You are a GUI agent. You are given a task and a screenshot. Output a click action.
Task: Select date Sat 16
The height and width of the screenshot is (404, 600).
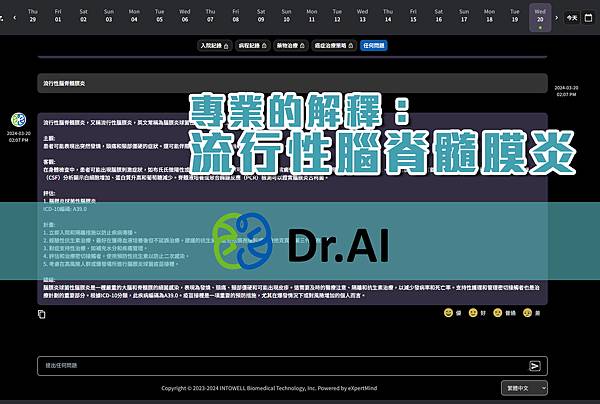[x=439, y=16]
